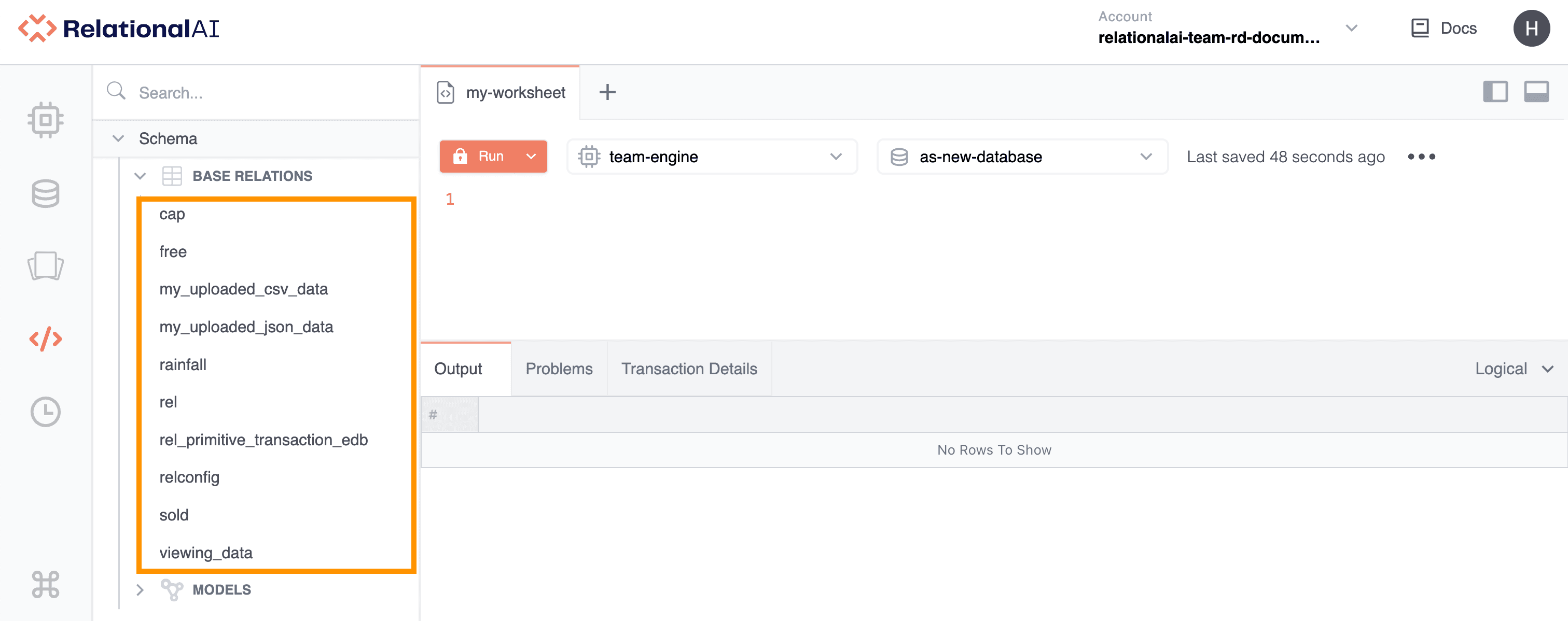Click the command shortcuts icon at the bottom of the sidebar
Image resolution: width=1568 pixels, height=621 pixels.
coord(45,584)
